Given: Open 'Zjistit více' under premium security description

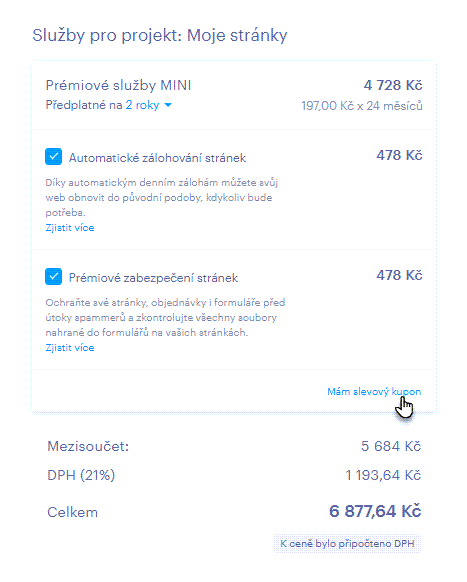Looking at the screenshot, I should coord(70,348).
